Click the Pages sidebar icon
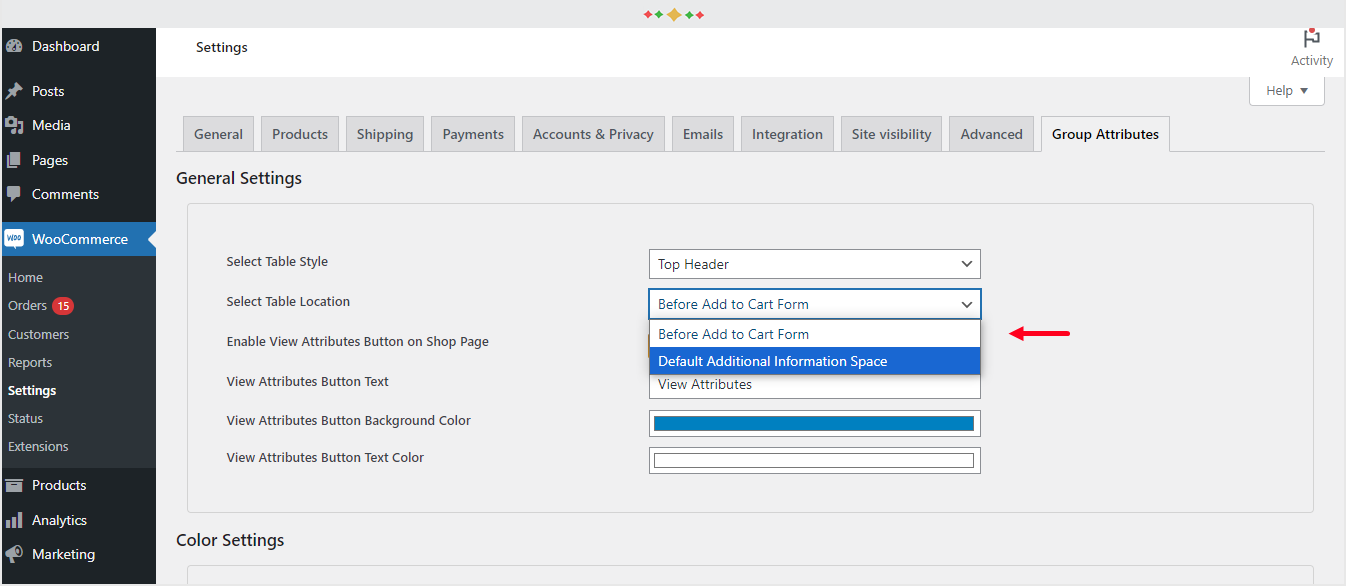The image size is (1346, 586). (15, 159)
